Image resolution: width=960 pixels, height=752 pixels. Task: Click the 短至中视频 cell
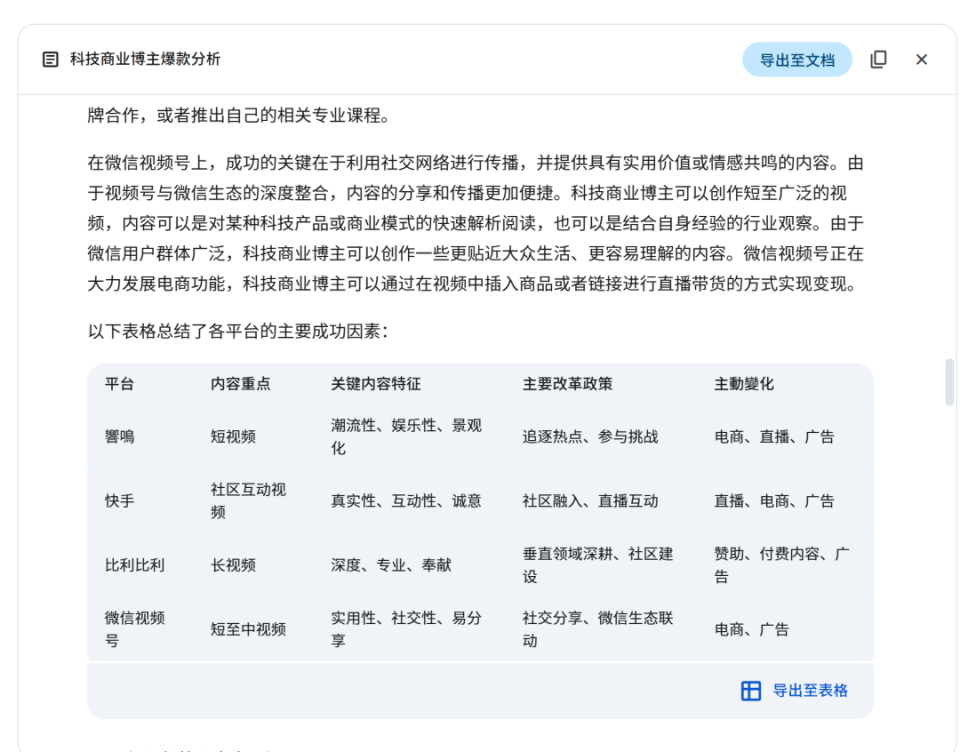point(248,630)
